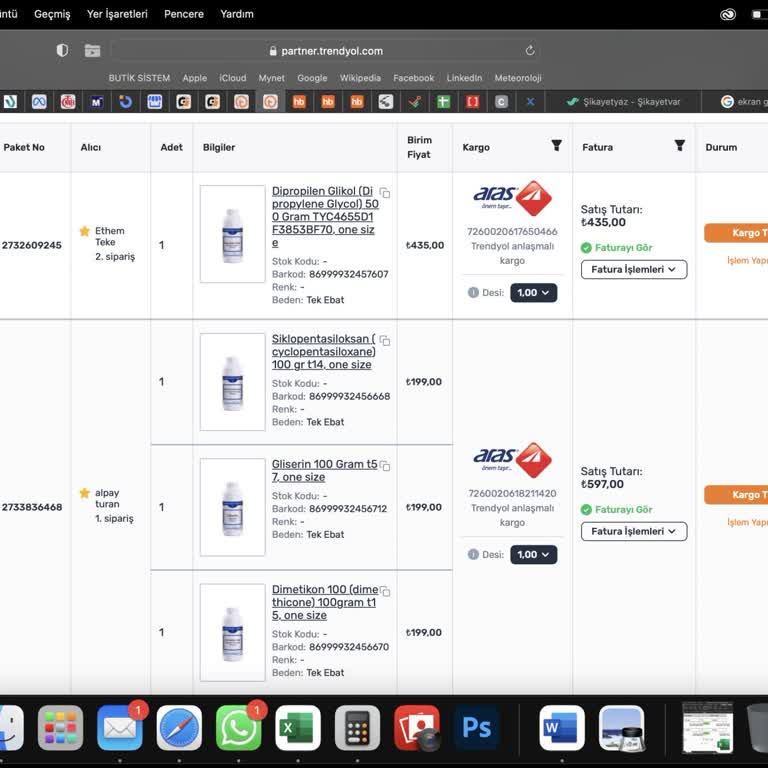The height and width of the screenshot is (768, 768).
Task: Click the orange Kargo button for alpay turan
Action: [736, 495]
